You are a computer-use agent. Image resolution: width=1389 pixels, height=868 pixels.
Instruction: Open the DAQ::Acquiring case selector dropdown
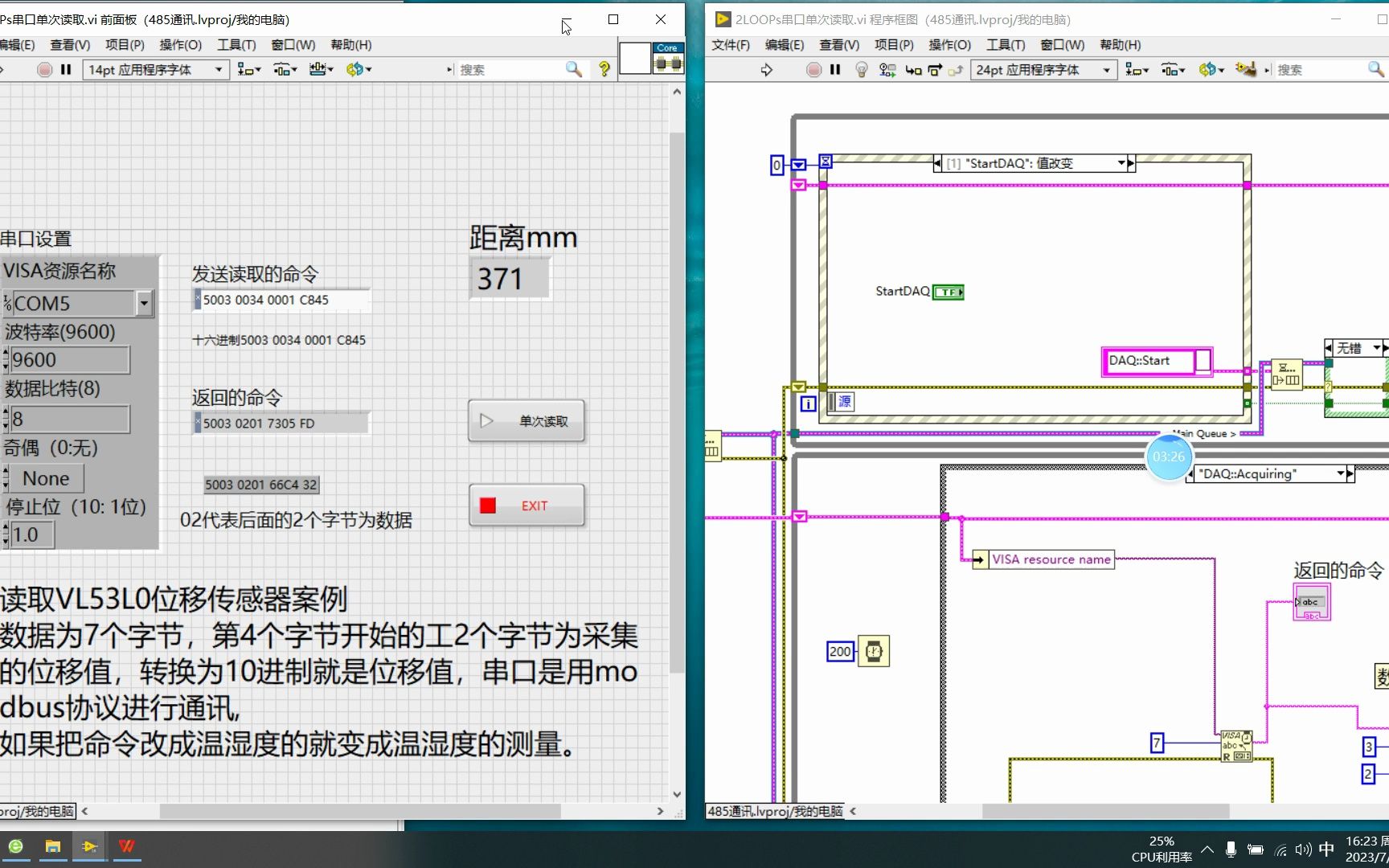pos(1340,474)
